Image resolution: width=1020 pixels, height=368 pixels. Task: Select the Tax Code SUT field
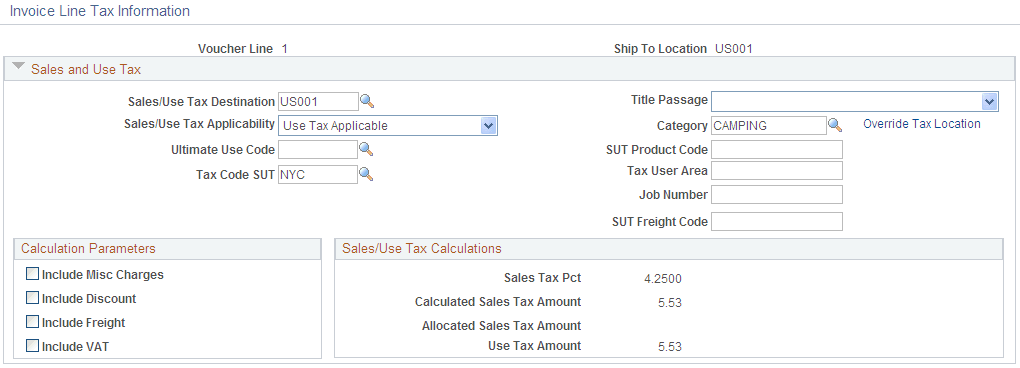click(317, 174)
